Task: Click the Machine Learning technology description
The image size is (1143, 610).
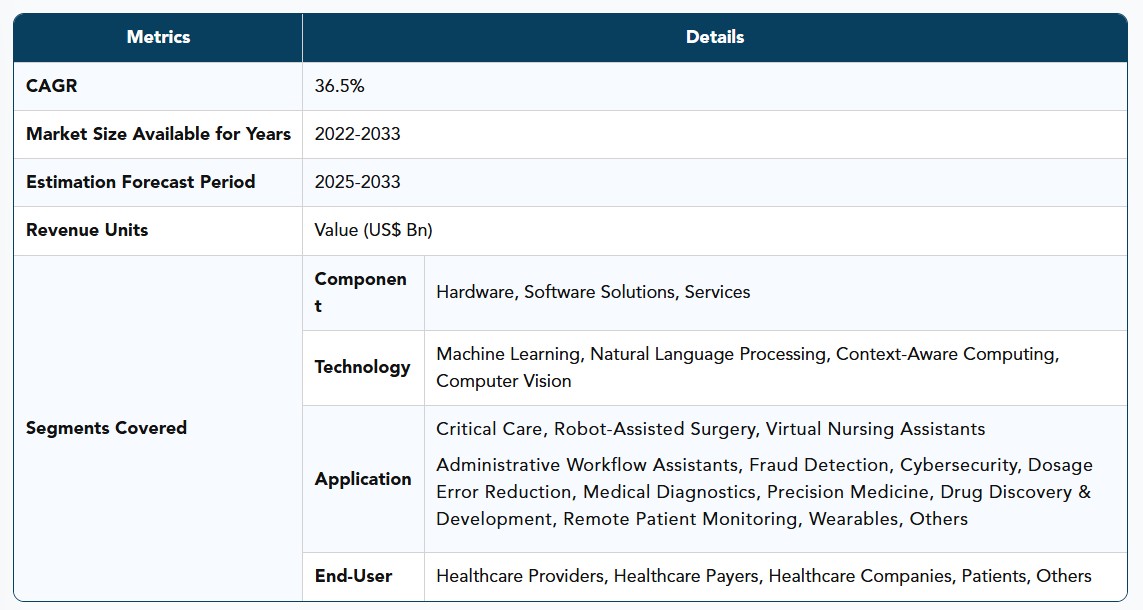Action: coord(747,367)
